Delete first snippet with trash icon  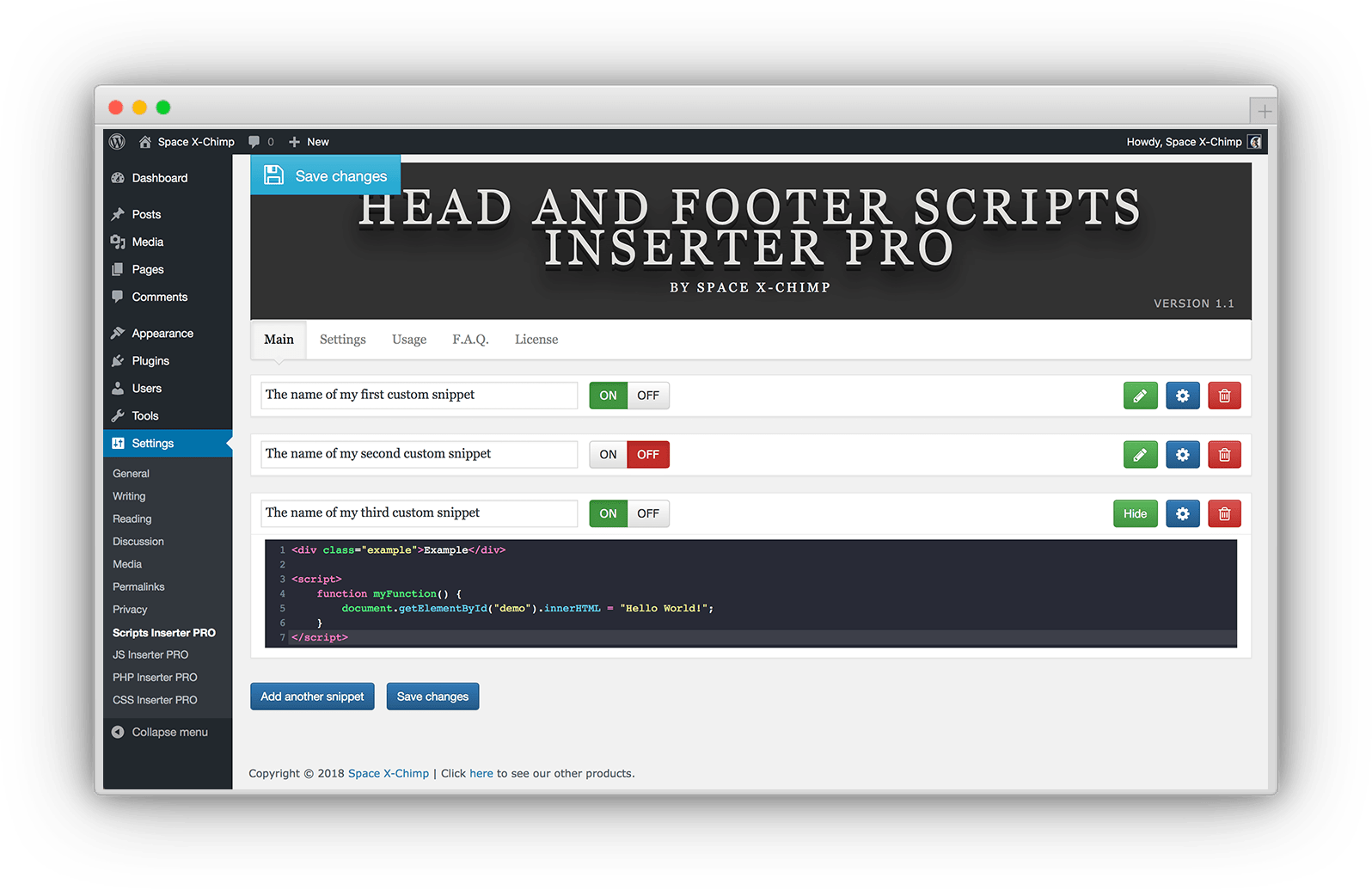coord(1224,396)
